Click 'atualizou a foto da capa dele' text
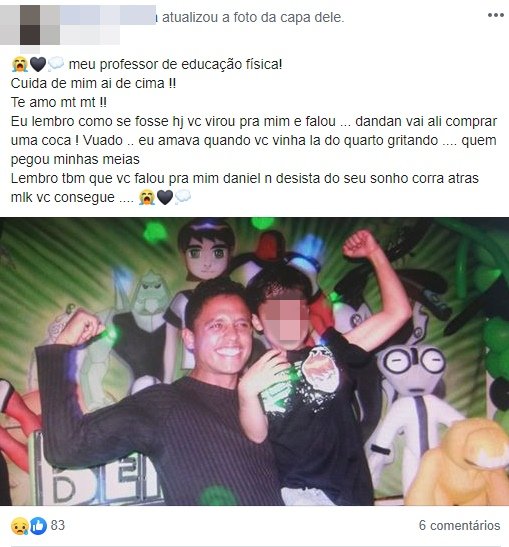 tap(253, 17)
